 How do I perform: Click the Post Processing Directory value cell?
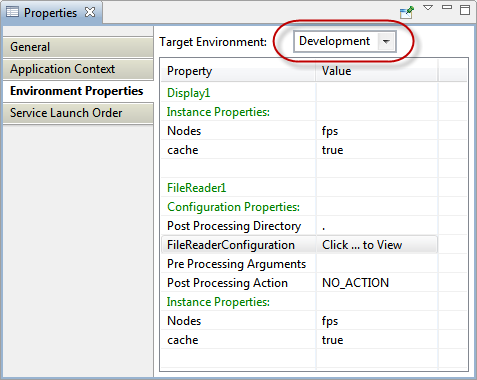[377, 226]
